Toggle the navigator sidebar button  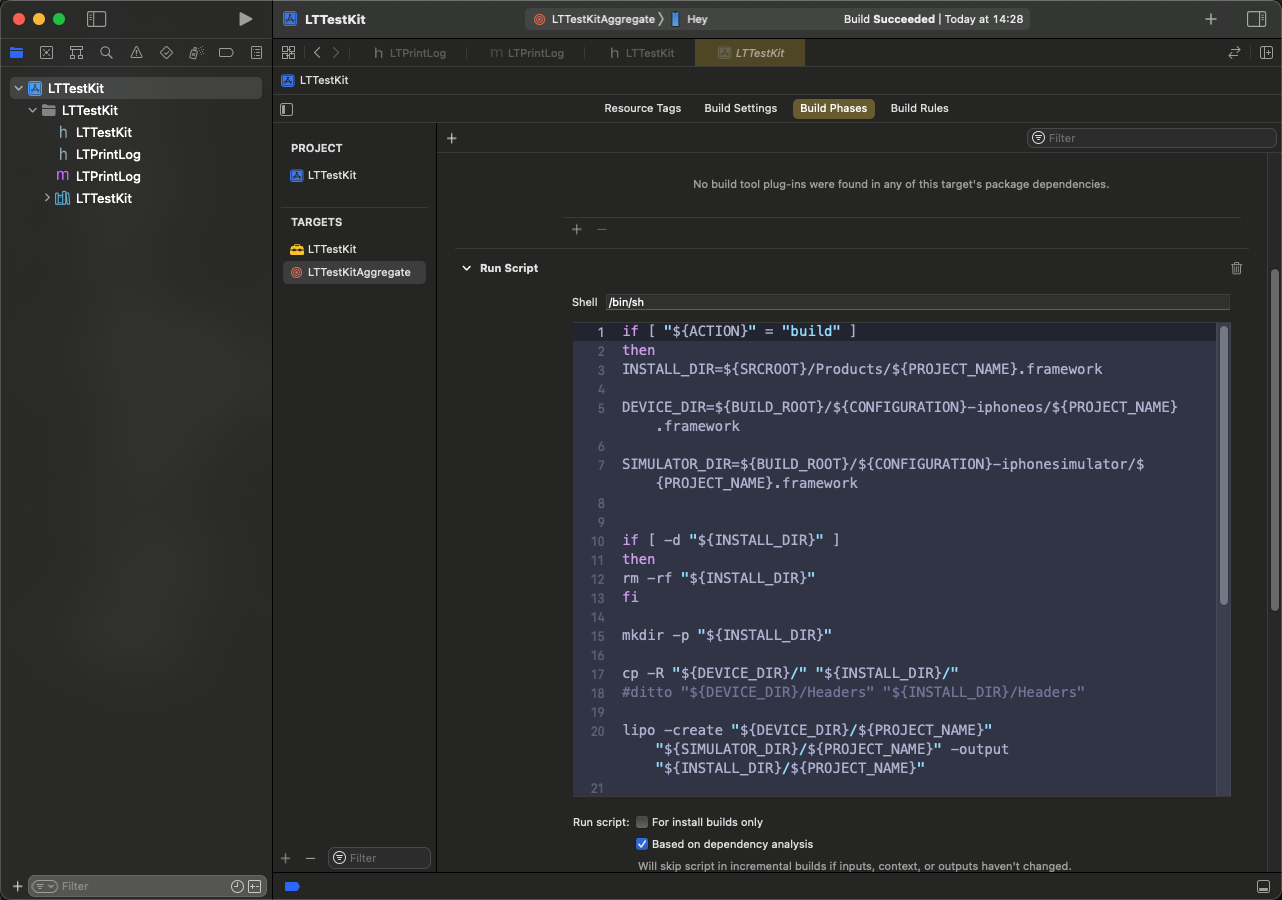click(x=96, y=19)
